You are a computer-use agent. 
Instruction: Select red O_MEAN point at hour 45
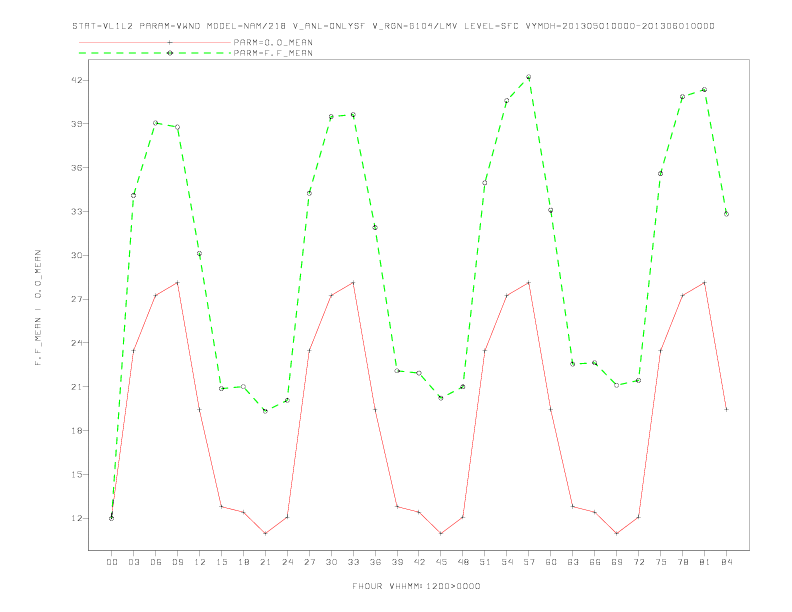(441, 533)
